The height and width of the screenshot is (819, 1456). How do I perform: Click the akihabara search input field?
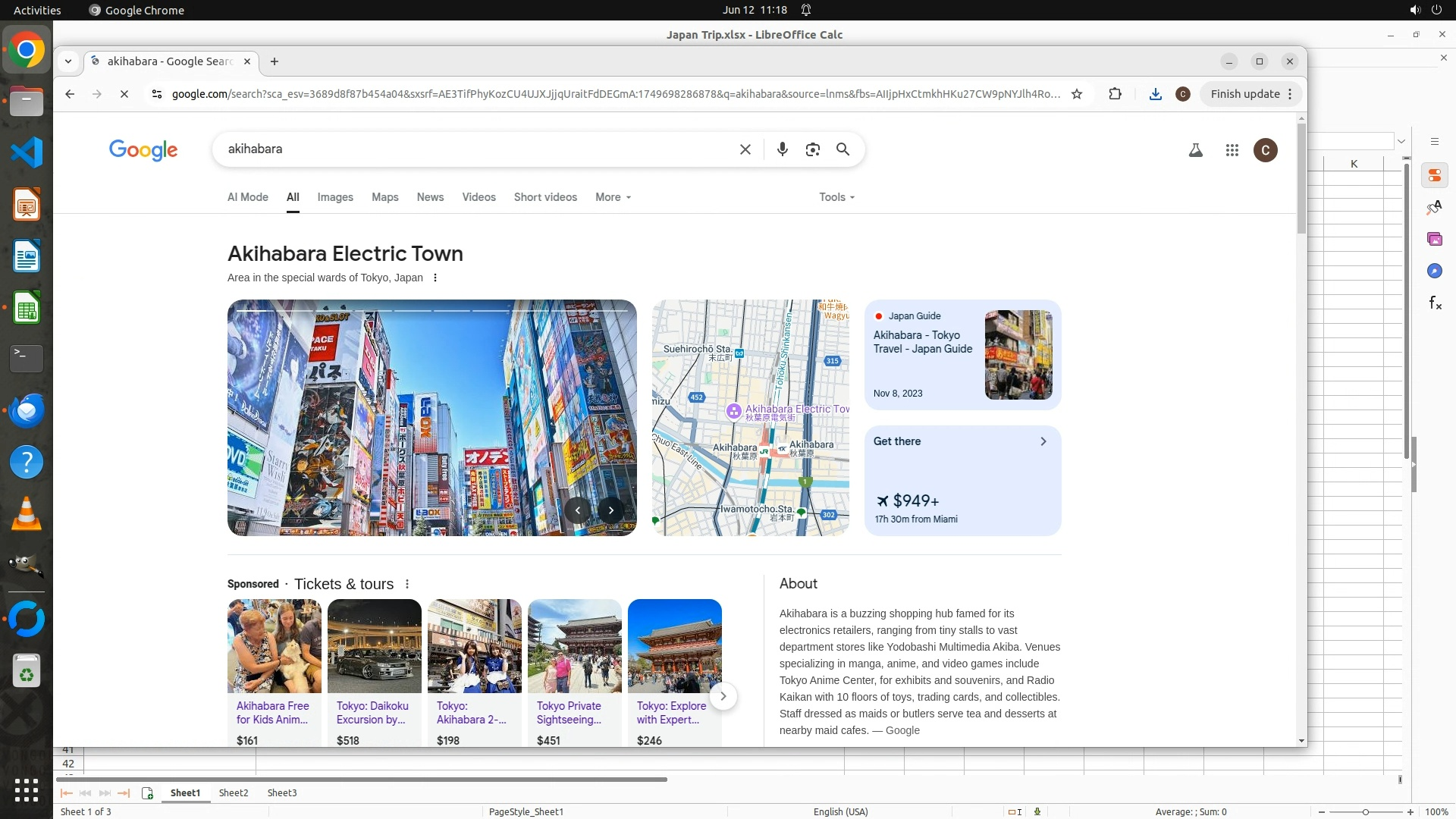click(470, 149)
